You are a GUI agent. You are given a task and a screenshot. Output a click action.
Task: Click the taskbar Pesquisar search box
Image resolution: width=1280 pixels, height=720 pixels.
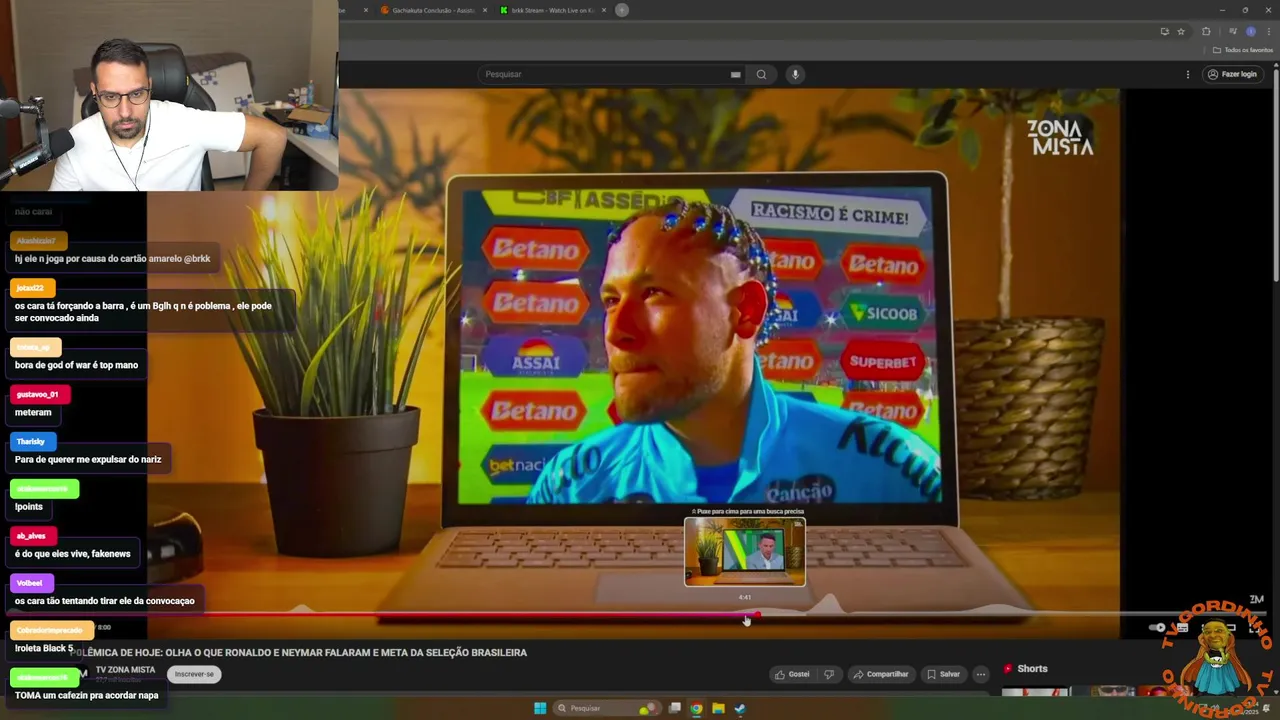pyautogui.click(x=607, y=708)
